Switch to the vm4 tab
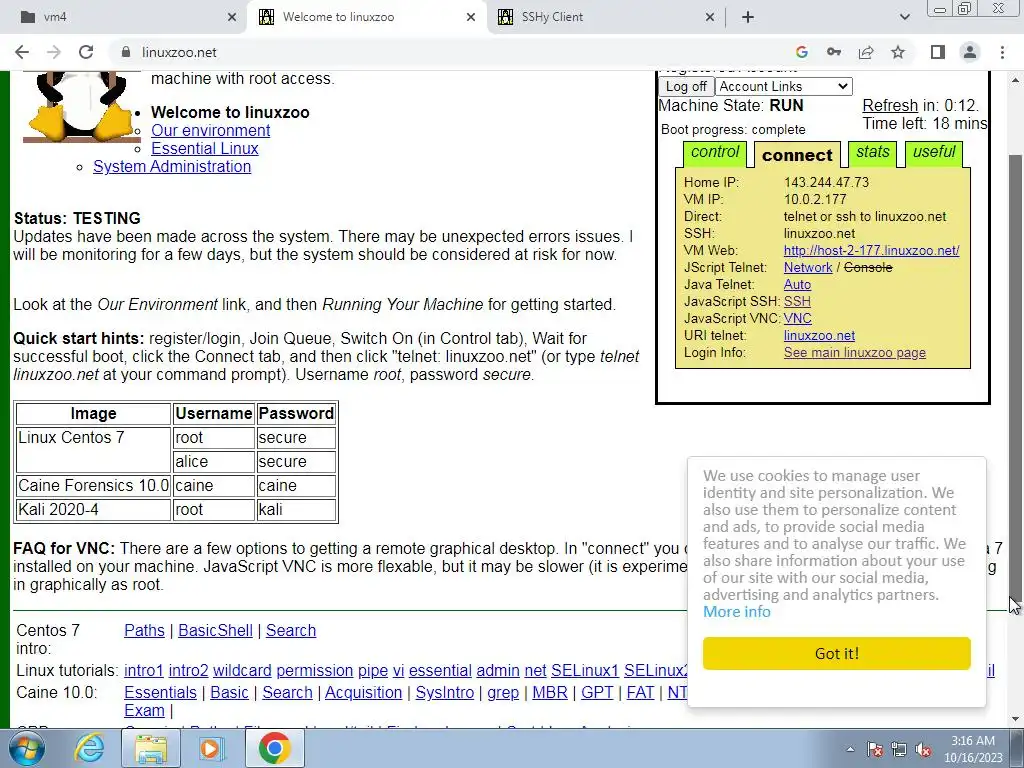Viewport: 1024px width, 768px height. [x=123, y=17]
